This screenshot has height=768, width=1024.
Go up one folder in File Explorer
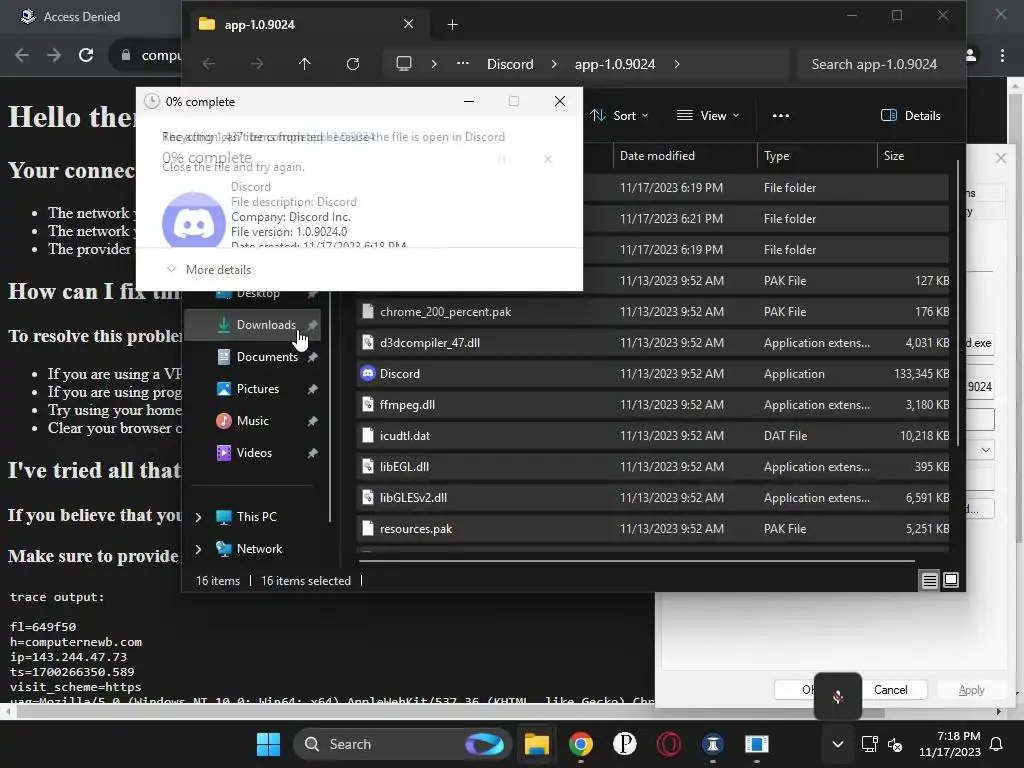tap(304, 64)
